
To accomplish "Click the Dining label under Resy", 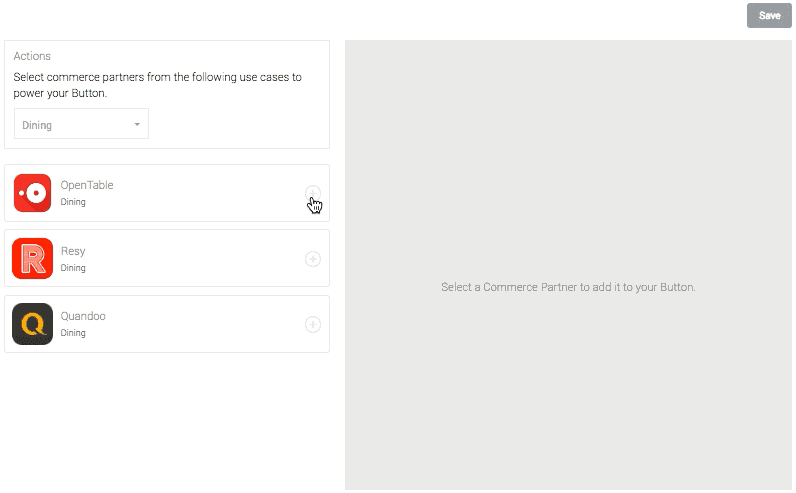I will point(73,268).
